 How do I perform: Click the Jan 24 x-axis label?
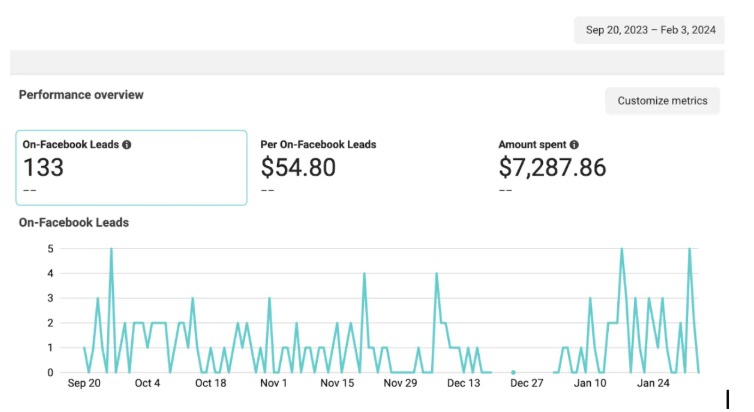point(653,383)
